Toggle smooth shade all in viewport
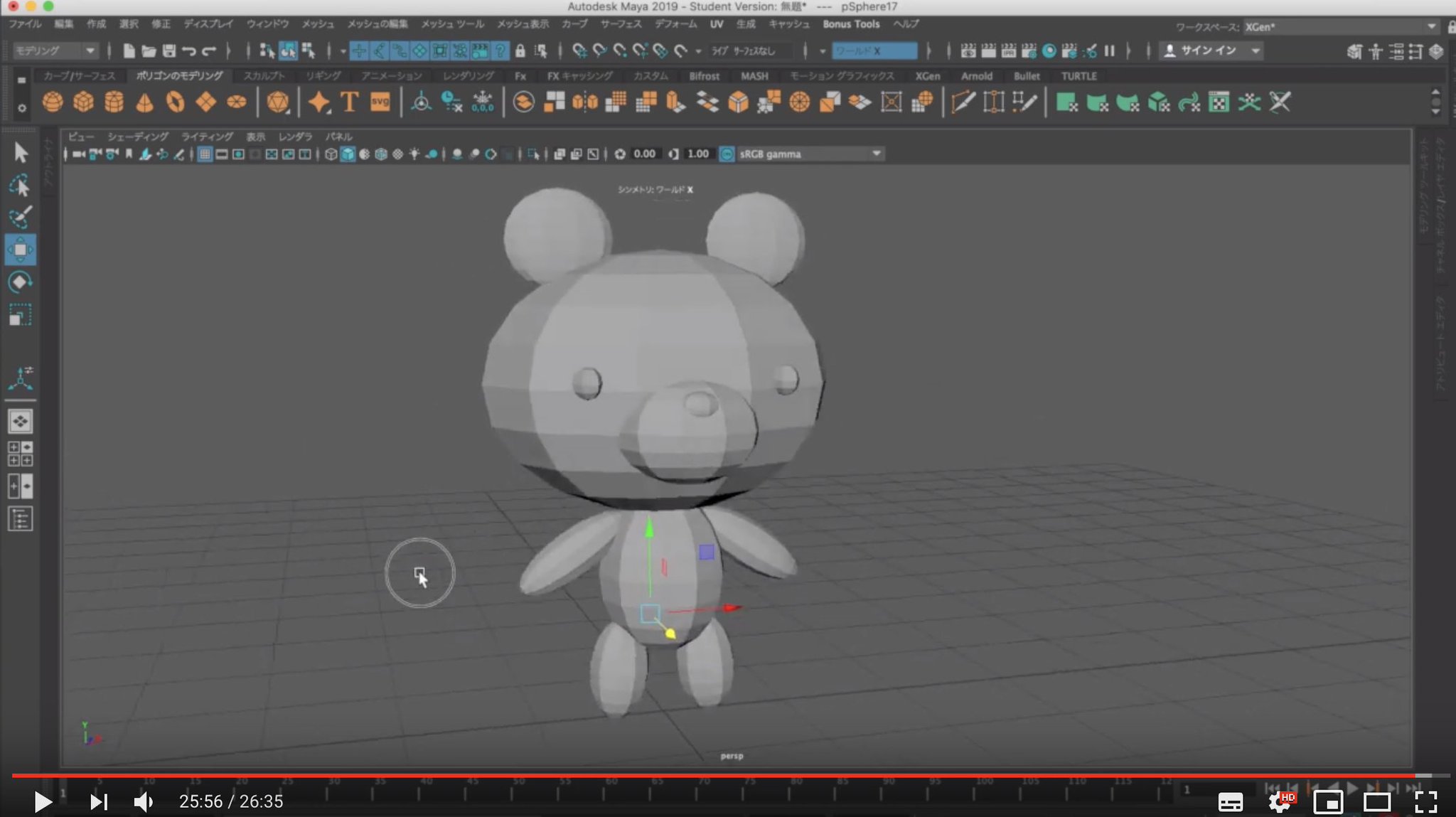Viewport: 1456px width, 817px height. tap(348, 154)
